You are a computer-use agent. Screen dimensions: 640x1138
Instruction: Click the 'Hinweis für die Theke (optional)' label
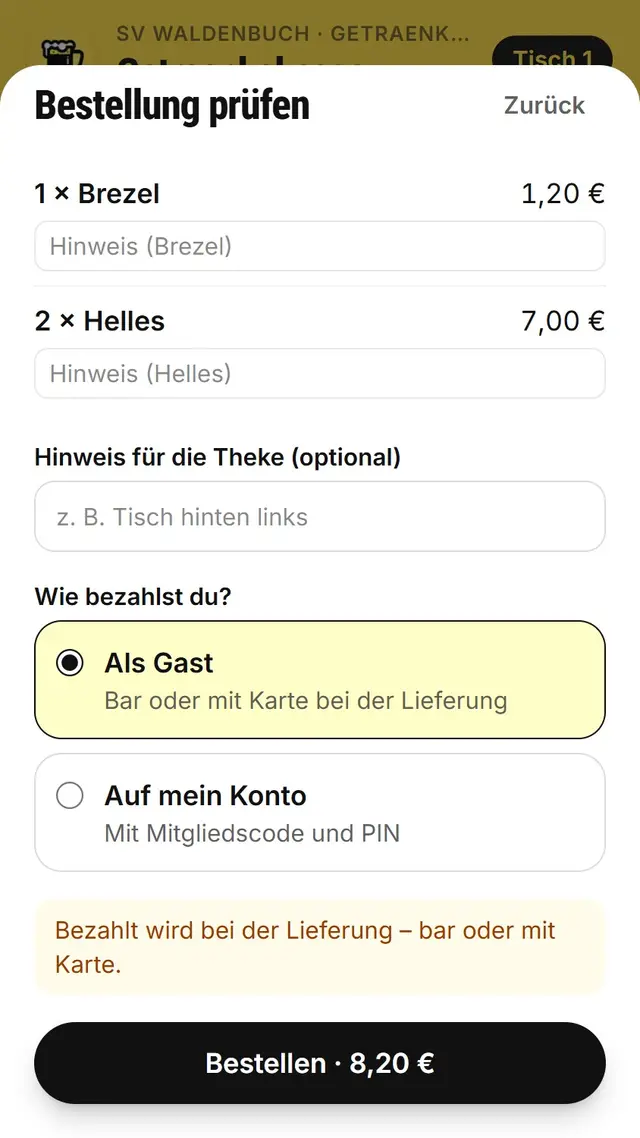pos(218,457)
